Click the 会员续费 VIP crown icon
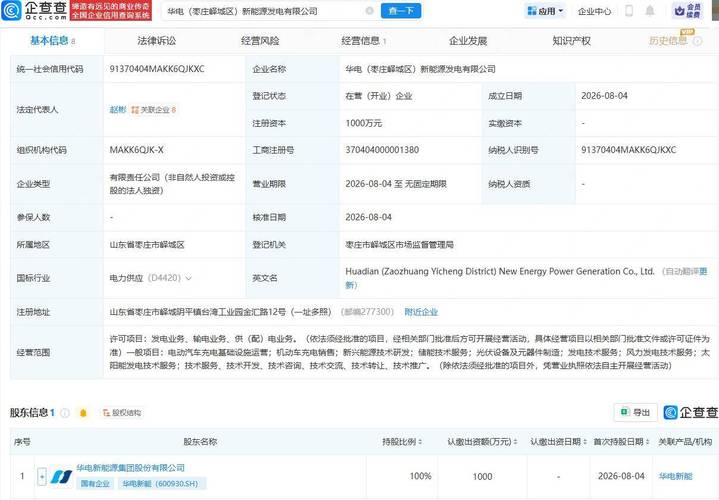 [687, 11]
